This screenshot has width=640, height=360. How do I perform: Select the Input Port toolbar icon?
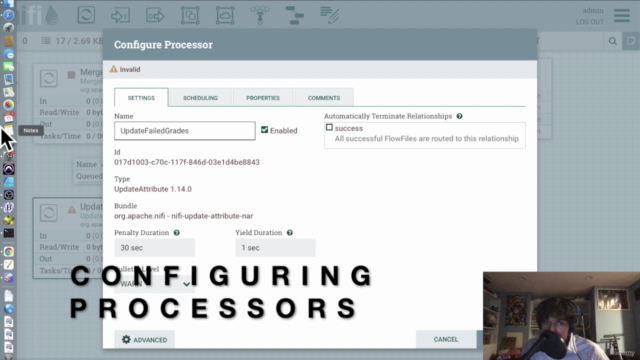pyautogui.click(x=120, y=16)
